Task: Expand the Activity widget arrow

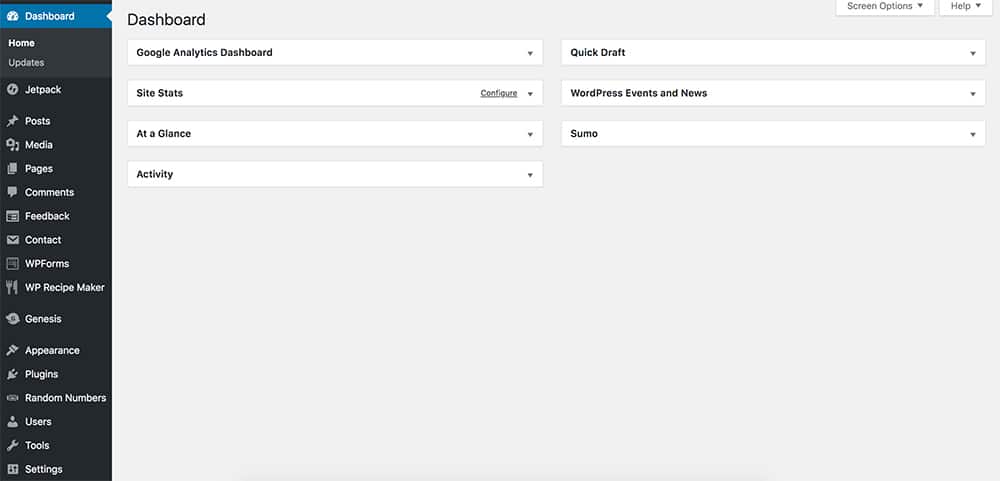Action: click(530, 175)
